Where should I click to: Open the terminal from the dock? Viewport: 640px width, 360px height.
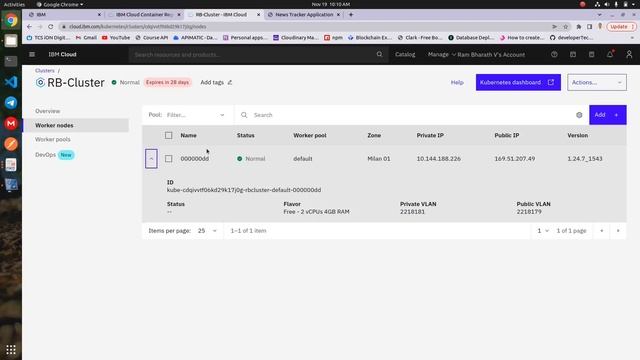(x=11, y=61)
